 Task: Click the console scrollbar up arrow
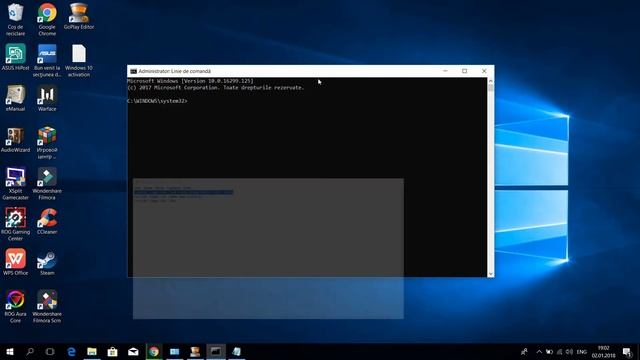point(491,81)
